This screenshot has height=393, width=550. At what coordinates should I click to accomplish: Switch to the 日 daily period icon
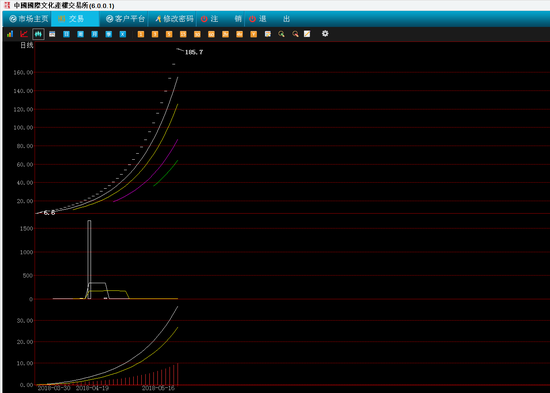point(66,34)
